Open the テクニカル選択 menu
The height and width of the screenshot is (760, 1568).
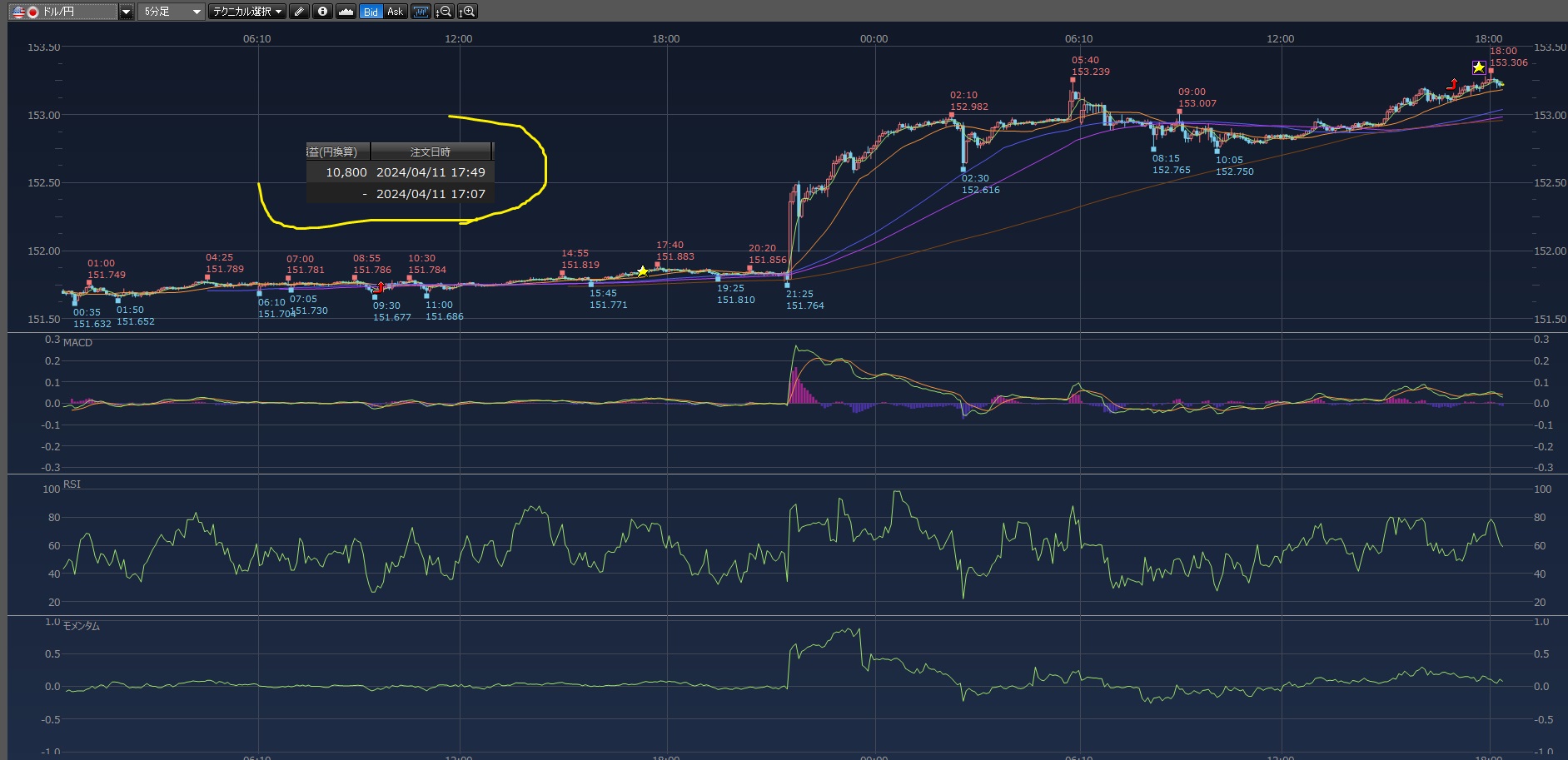pos(247,12)
